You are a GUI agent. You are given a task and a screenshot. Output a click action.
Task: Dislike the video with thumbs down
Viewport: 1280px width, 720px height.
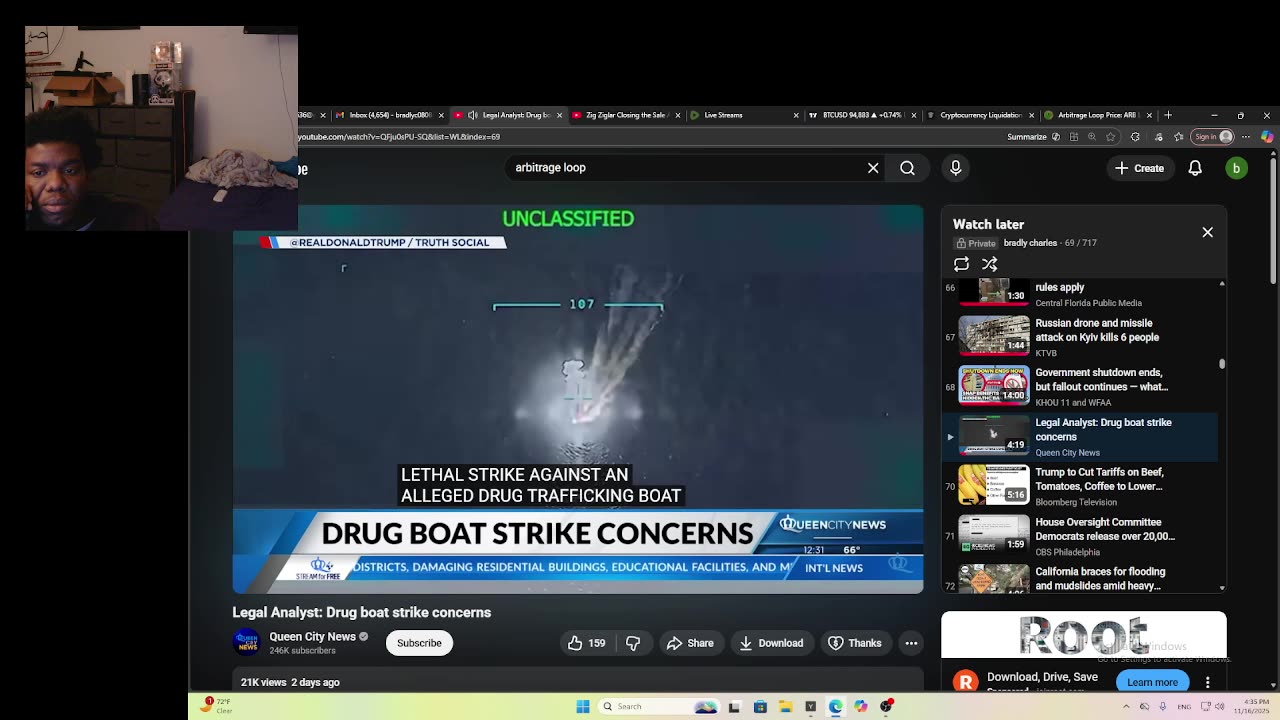point(633,643)
